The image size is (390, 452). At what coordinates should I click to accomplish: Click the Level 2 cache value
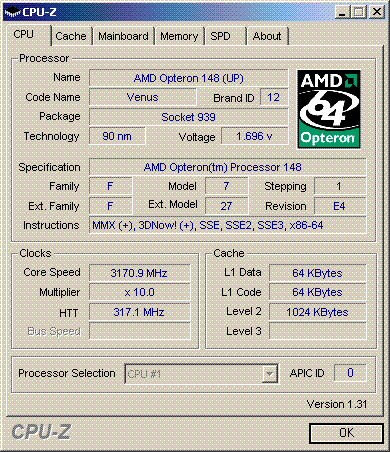[x=318, y=312]
